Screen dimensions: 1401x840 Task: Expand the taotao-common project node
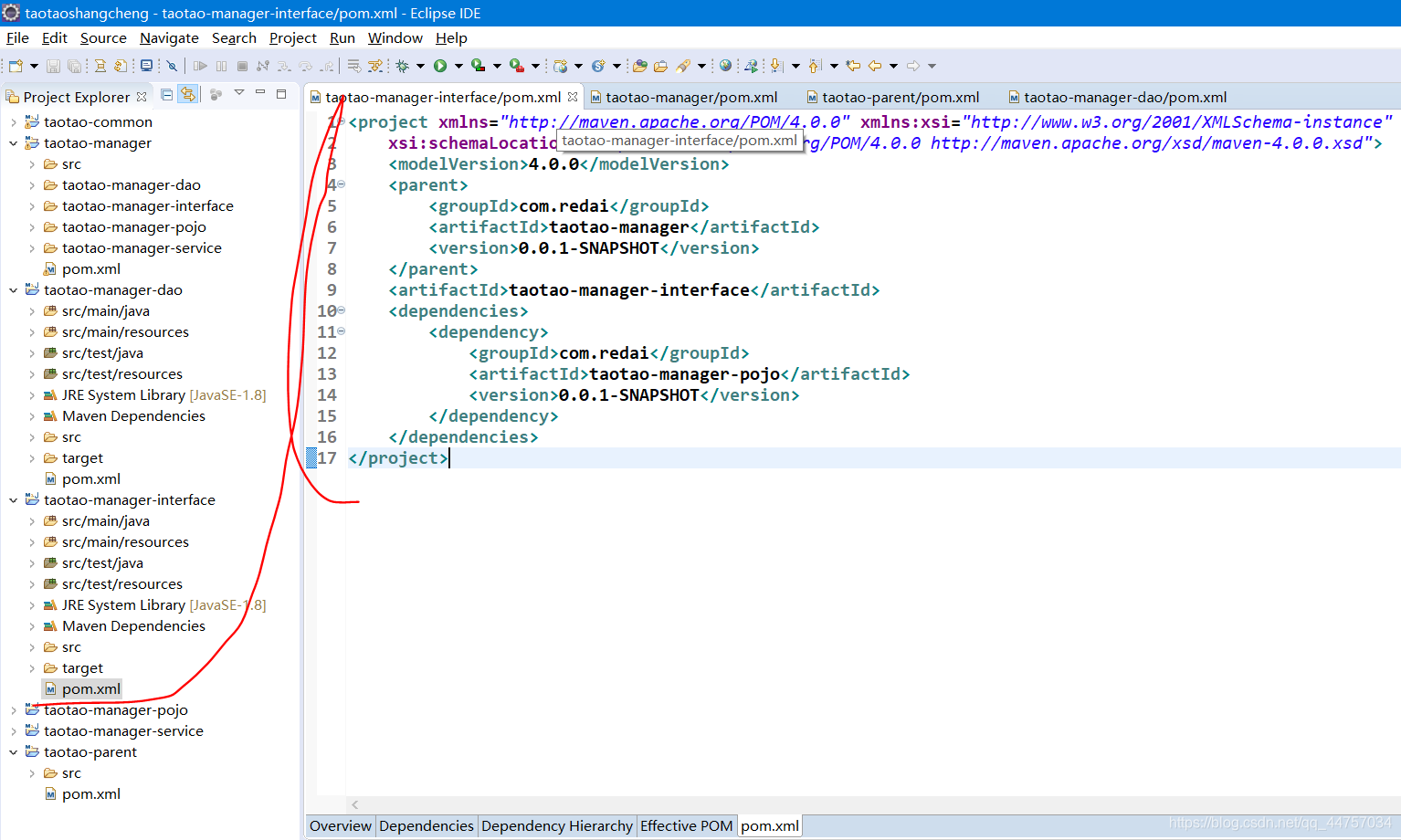click(x=13, y=122)
